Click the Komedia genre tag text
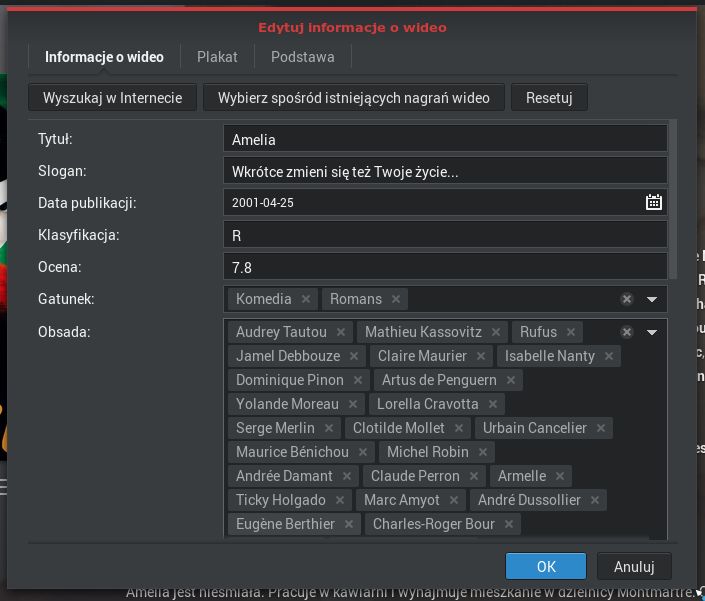The image size is (705, 601). click(x=263, y=299)
